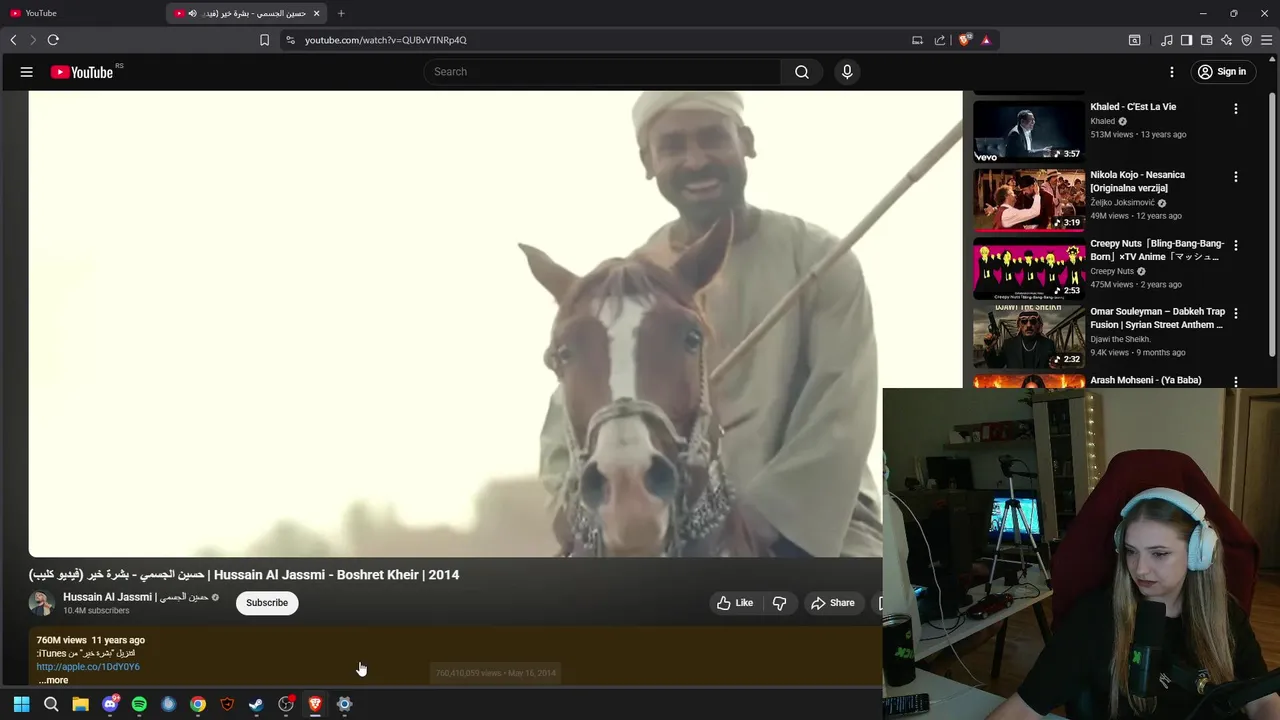Open Arash Mohseni Ya Baba video title
This screenshot has height=720, width=1280.
(x=1146, y=380)
